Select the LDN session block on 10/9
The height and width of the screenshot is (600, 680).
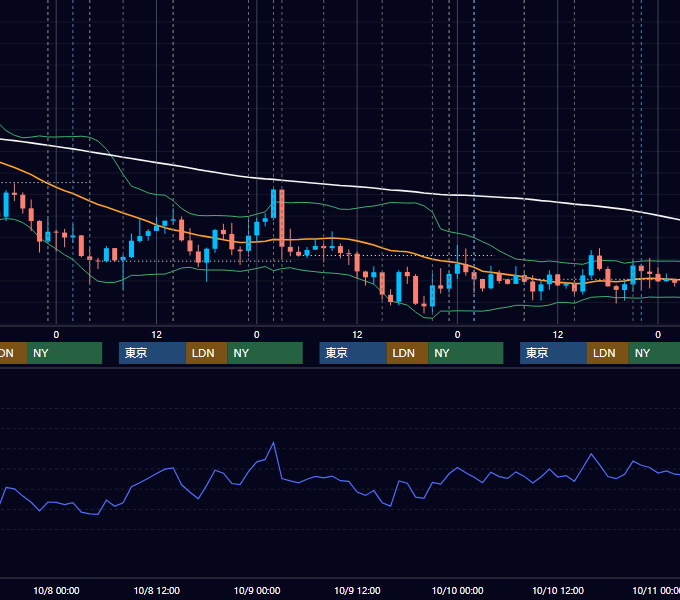(407, 353)
